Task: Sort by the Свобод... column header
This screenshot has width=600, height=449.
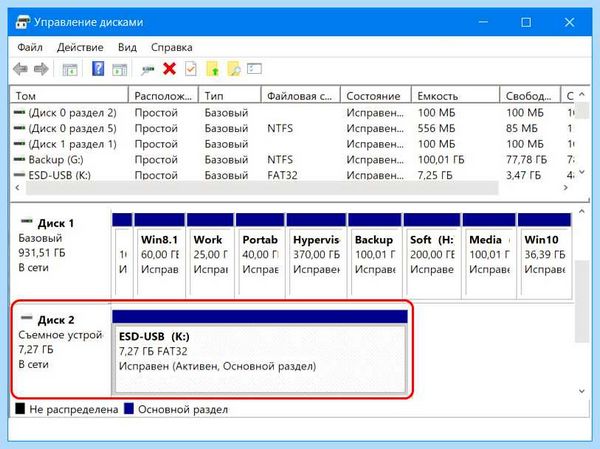Action: [x=530, y=95]
